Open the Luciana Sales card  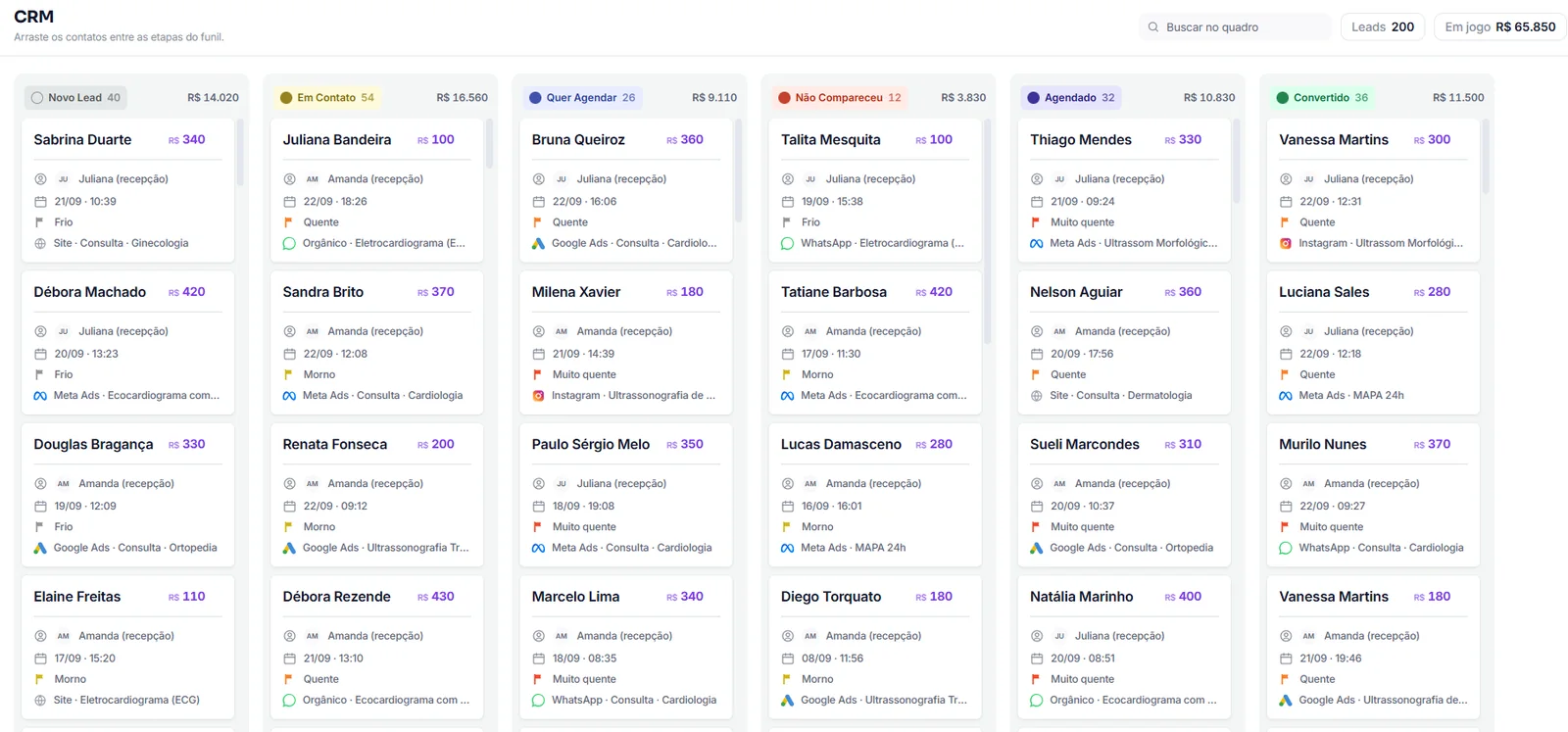coord(1373,343)
